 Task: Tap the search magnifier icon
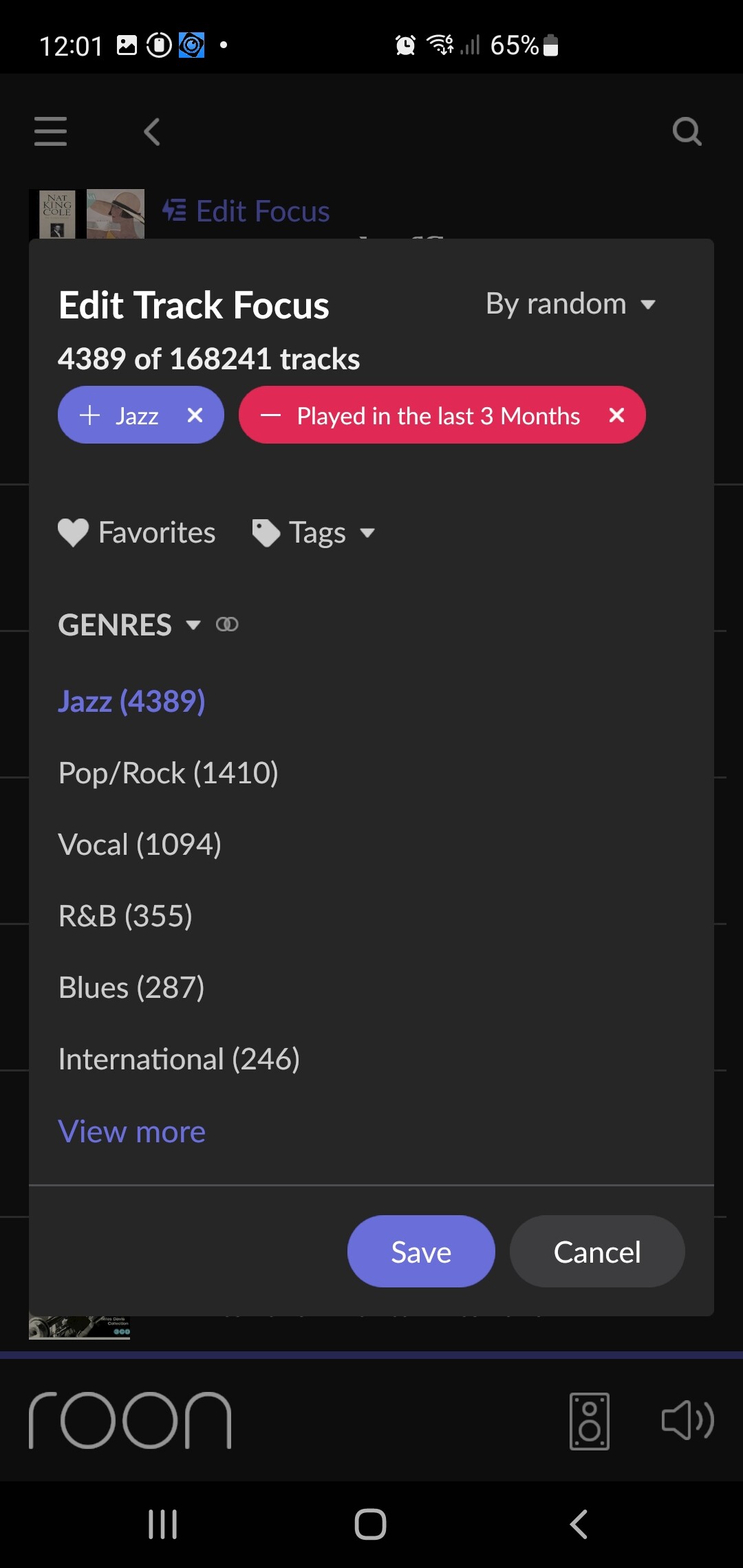pos(687,131)
